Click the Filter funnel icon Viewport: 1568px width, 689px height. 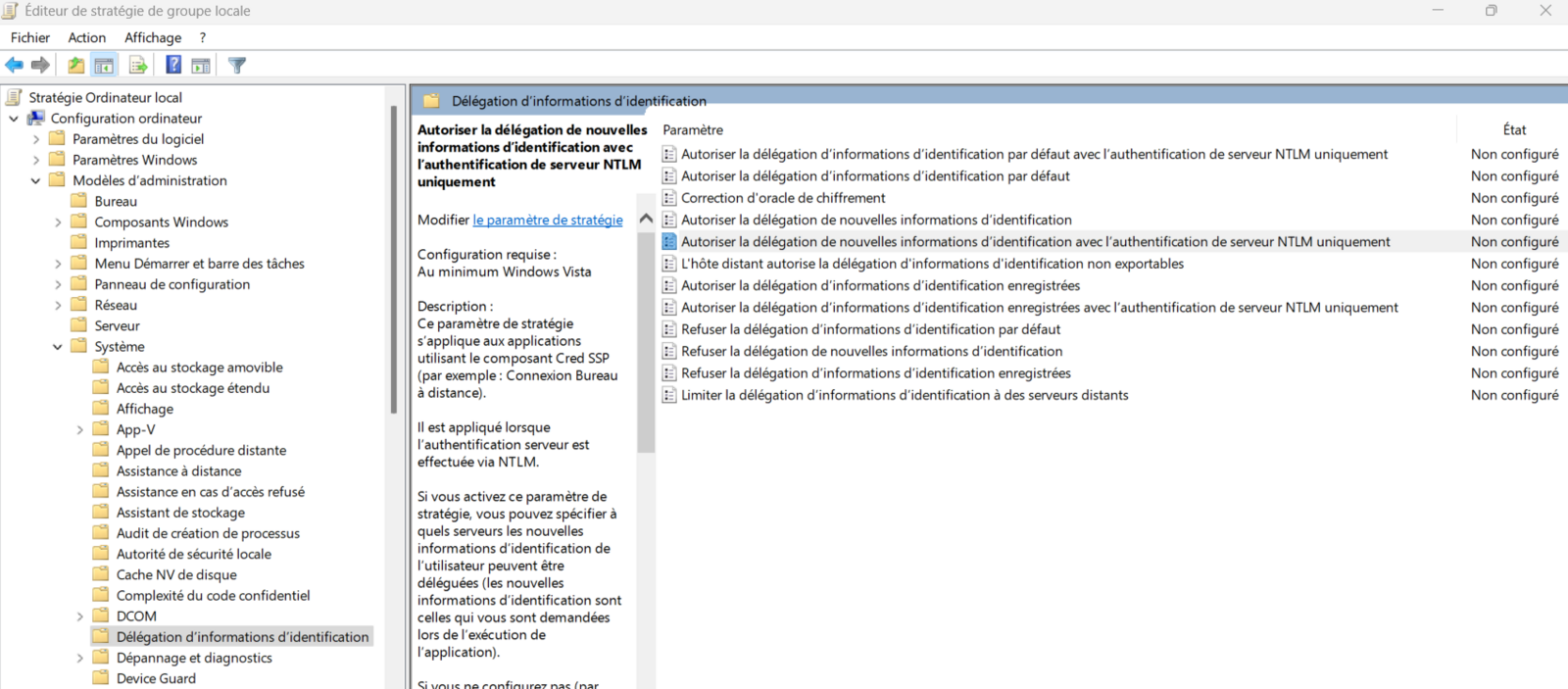pyautogui.click(x=237, y=66)
